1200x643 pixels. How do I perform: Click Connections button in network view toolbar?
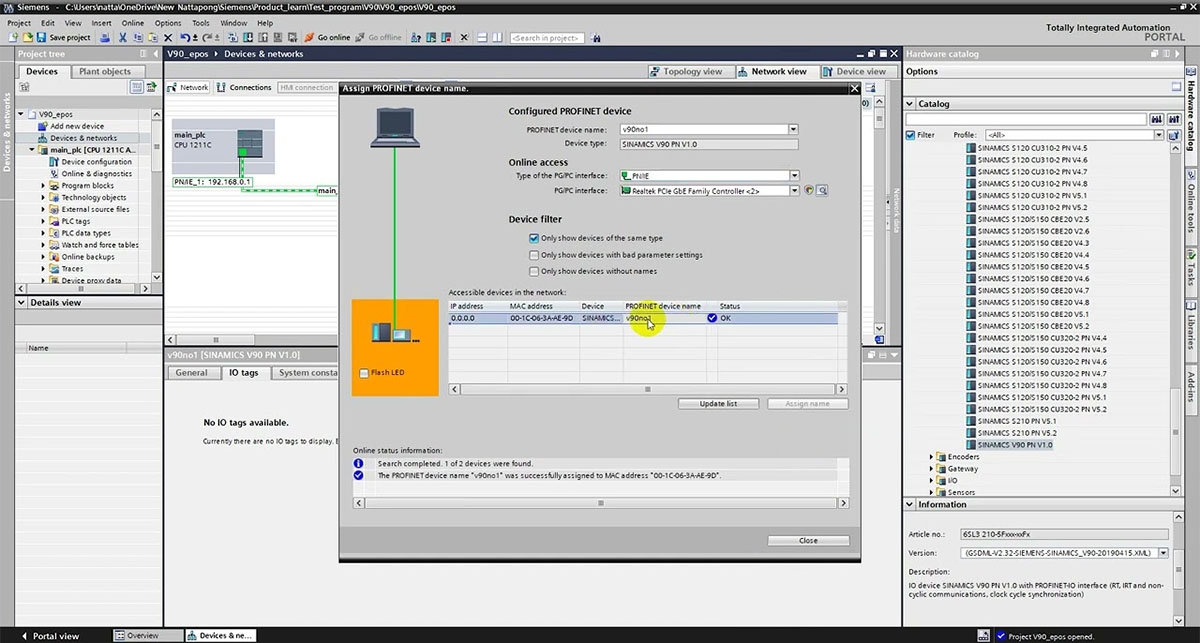(244, 88)
